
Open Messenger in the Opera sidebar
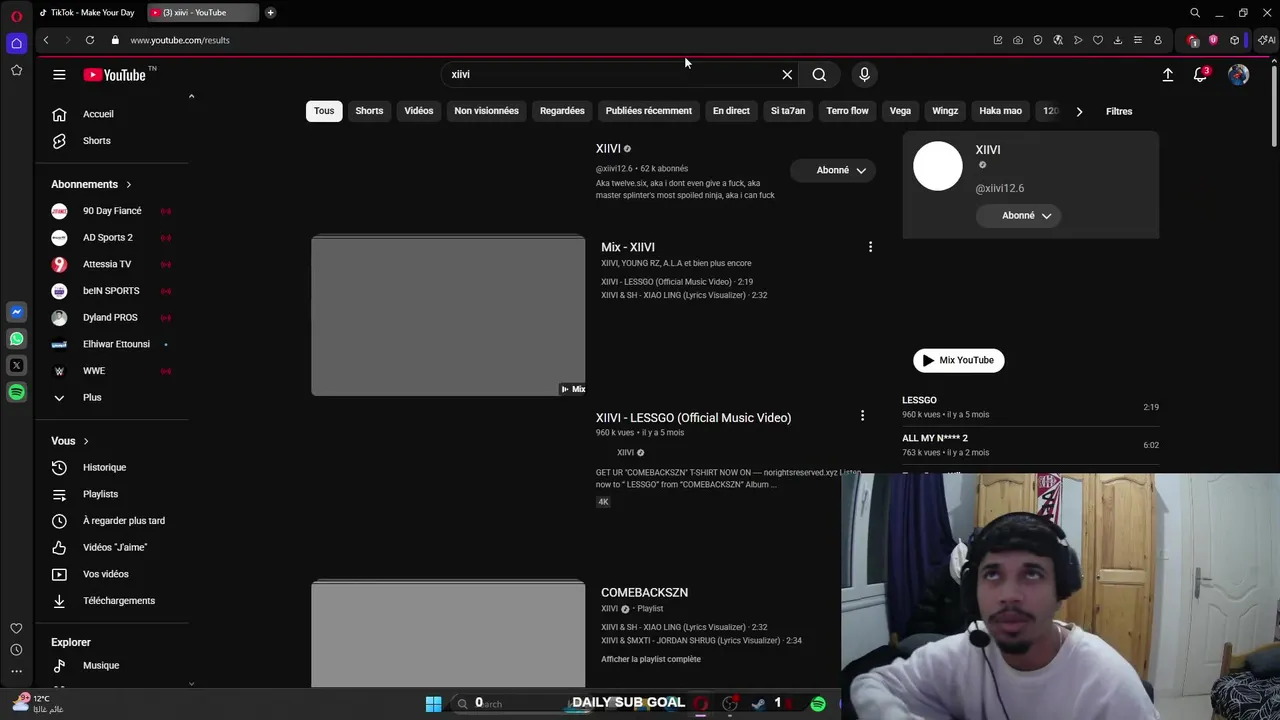click(x=16, y=312)
